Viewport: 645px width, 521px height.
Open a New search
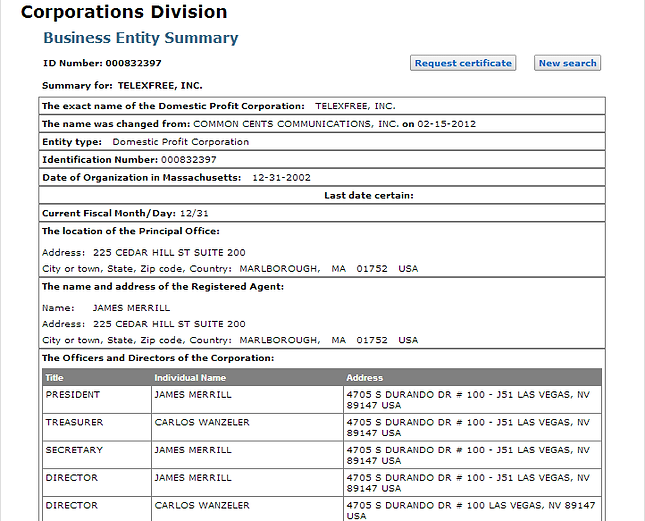coord(567,63)
